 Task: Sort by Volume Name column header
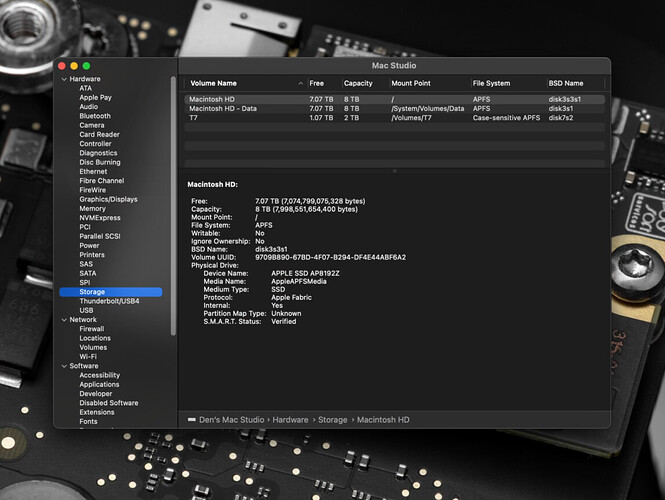click(213, 84)
